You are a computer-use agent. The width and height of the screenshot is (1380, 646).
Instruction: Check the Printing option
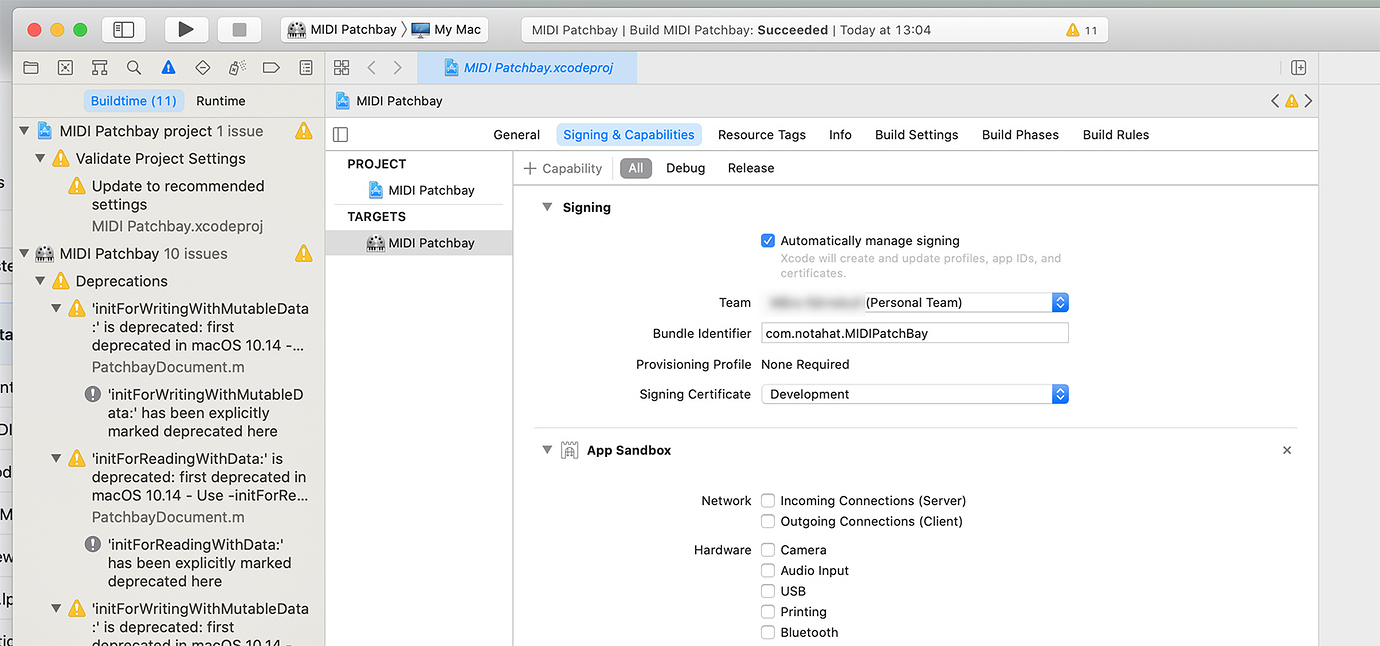768,612
